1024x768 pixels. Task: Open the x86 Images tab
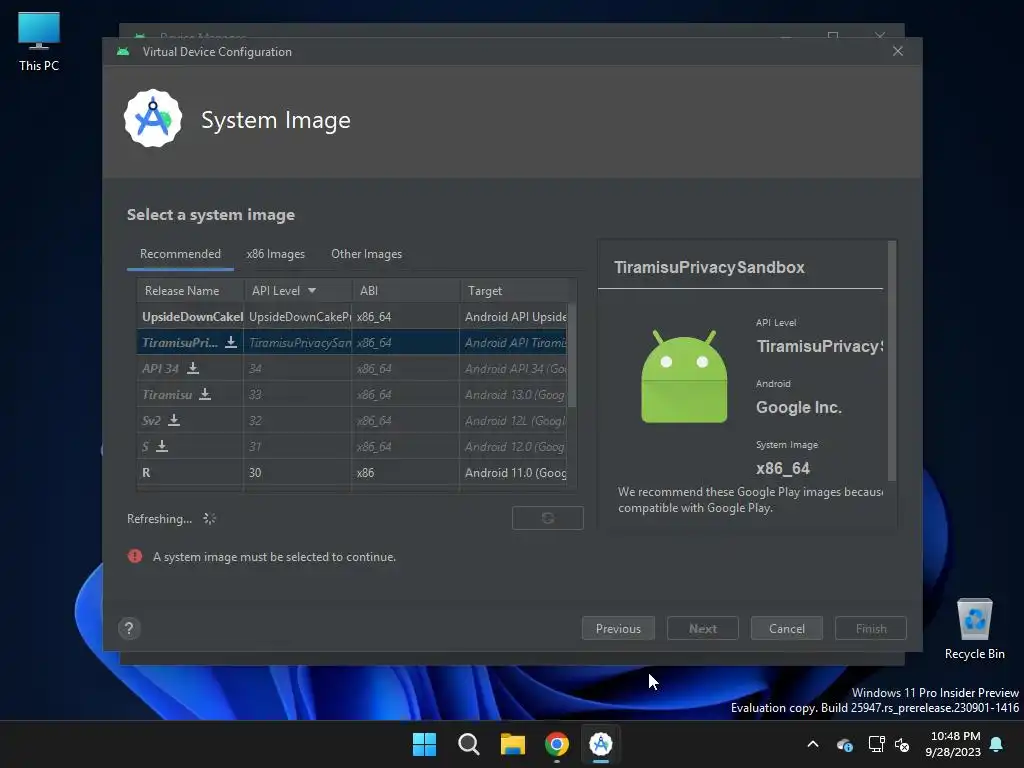point(275,254)
